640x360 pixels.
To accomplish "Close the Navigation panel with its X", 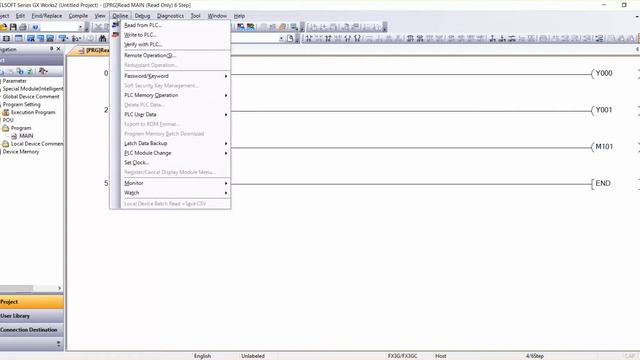I will (58, 49).
